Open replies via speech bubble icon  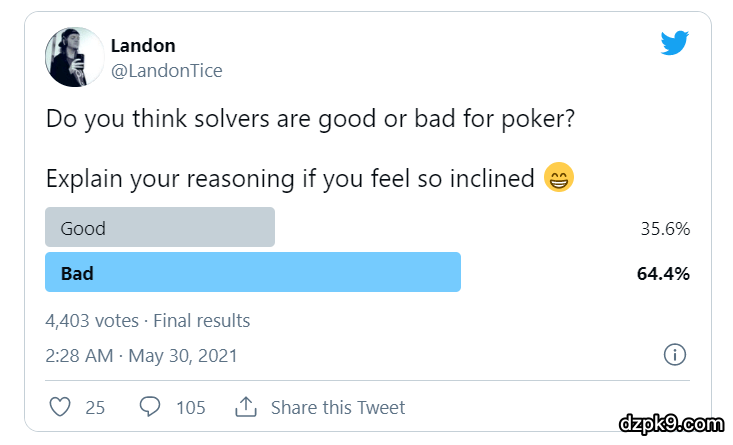click(x=150, y=407)
